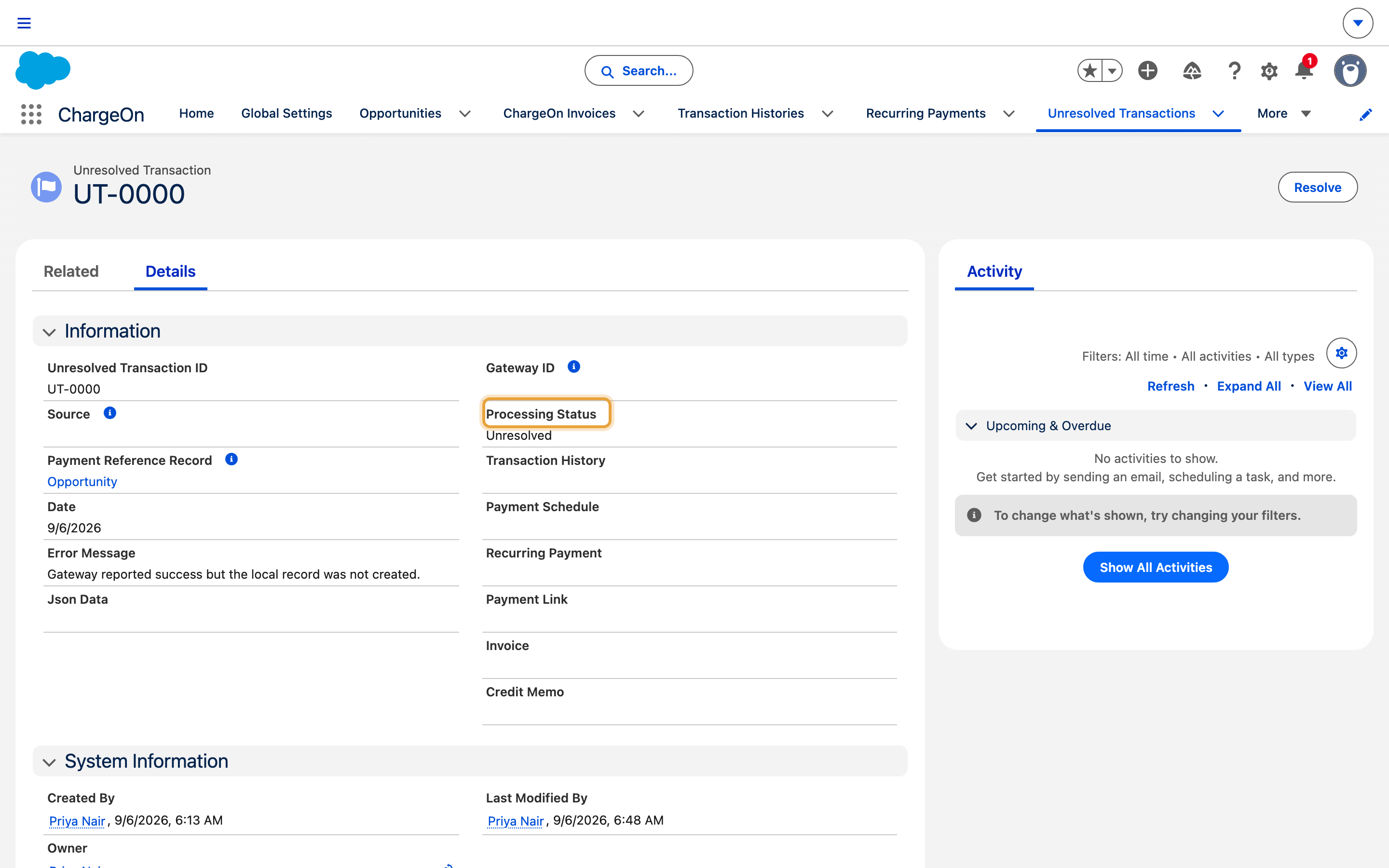Image resolution: width=1389 pixels, height=868 pixels.
Task: Show Payment Reference Record help info
Action: click(231, 459)
